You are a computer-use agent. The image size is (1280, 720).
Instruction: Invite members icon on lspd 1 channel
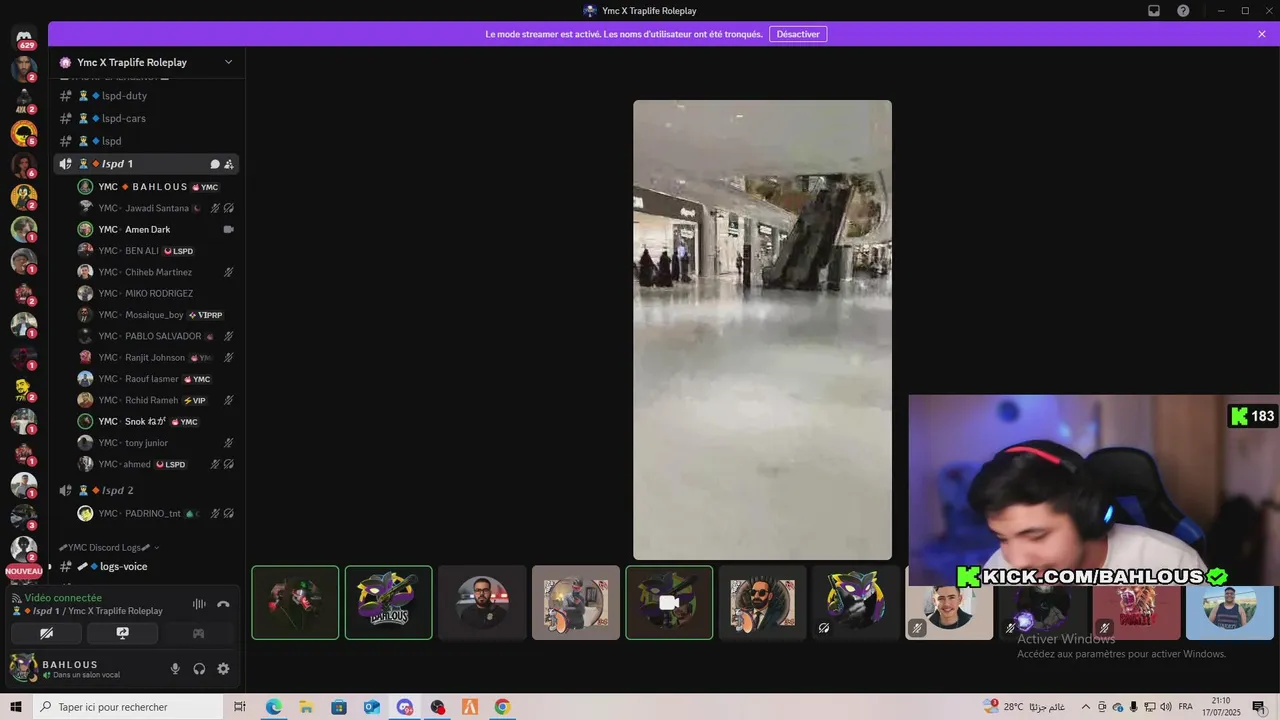pos(228,164)
